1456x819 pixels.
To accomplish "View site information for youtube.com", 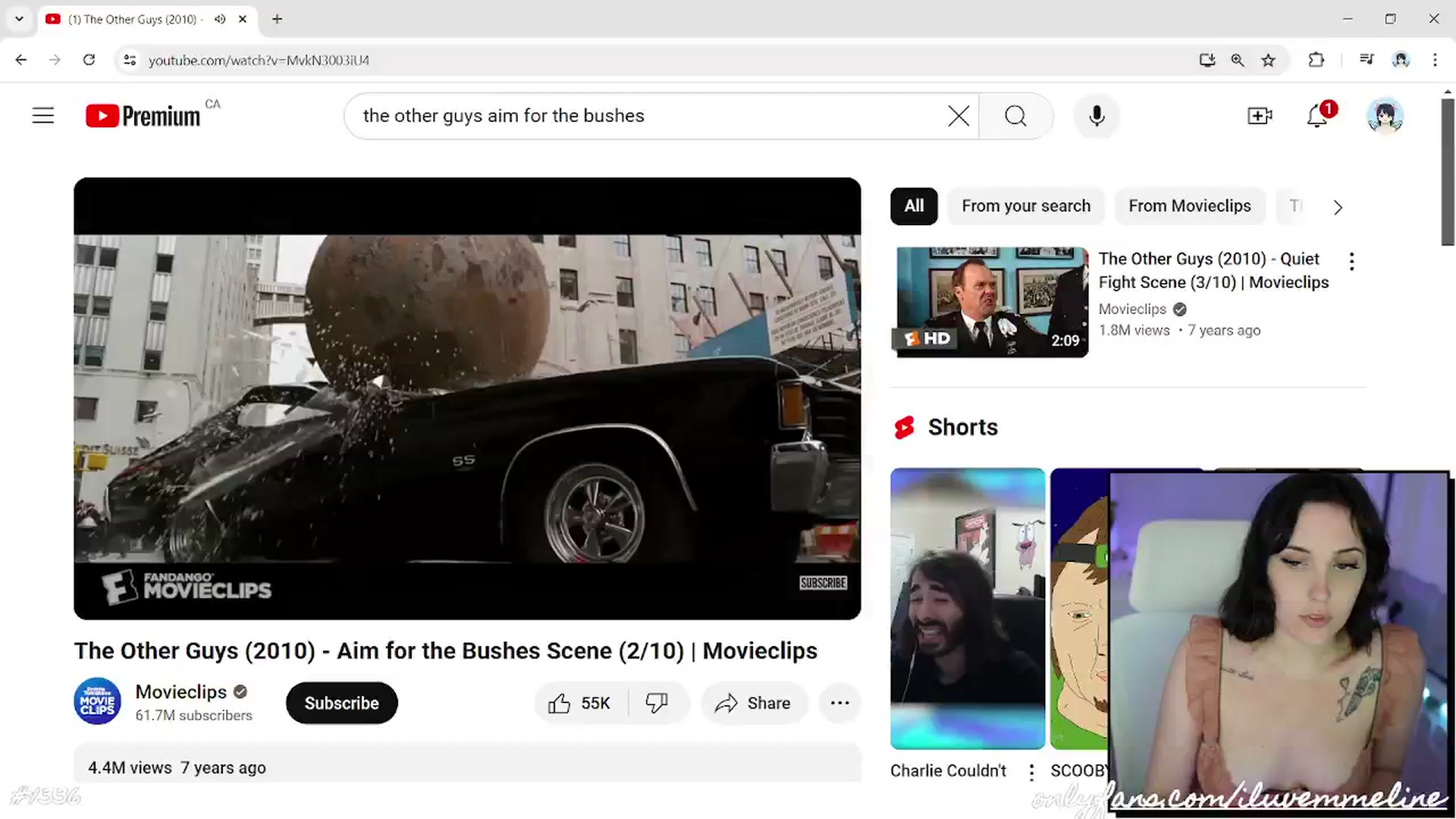I will [x=130, y=60].
